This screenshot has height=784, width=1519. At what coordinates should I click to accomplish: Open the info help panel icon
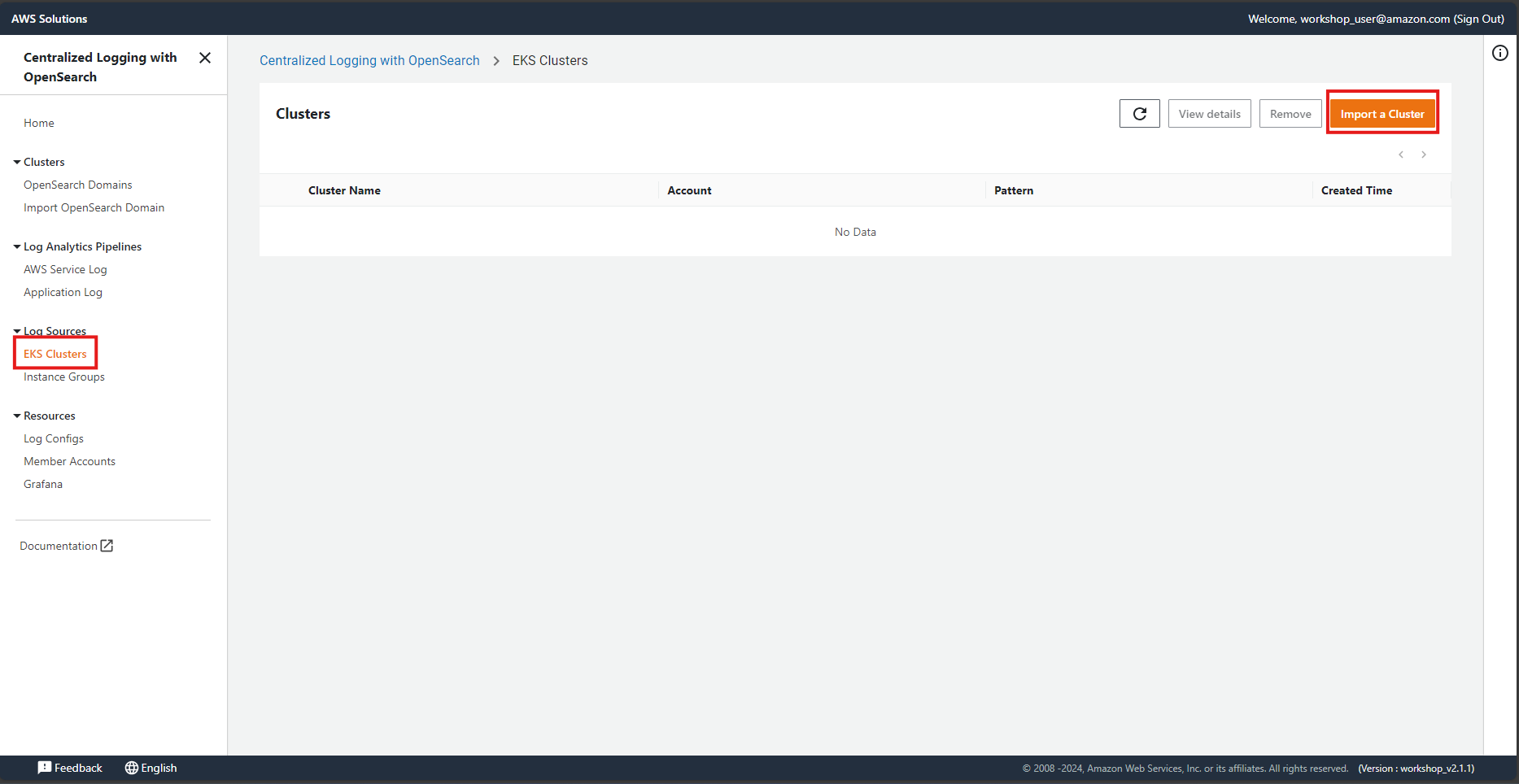pos(1499,53)
